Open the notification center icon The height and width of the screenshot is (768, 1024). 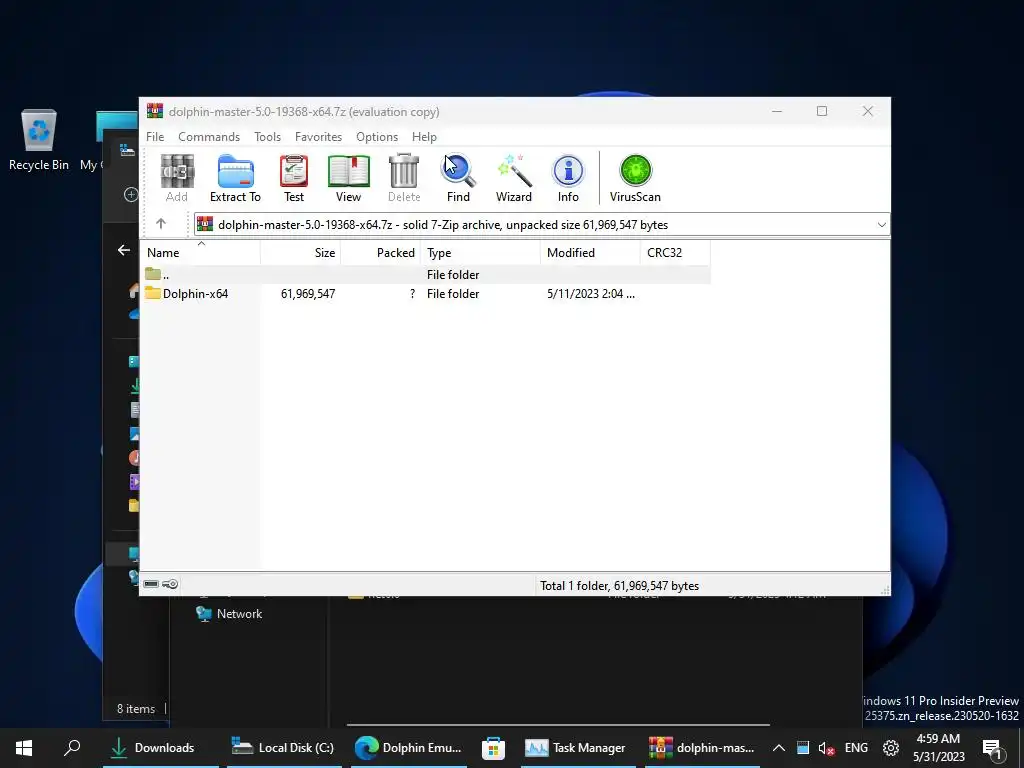(x=992, y=748)
